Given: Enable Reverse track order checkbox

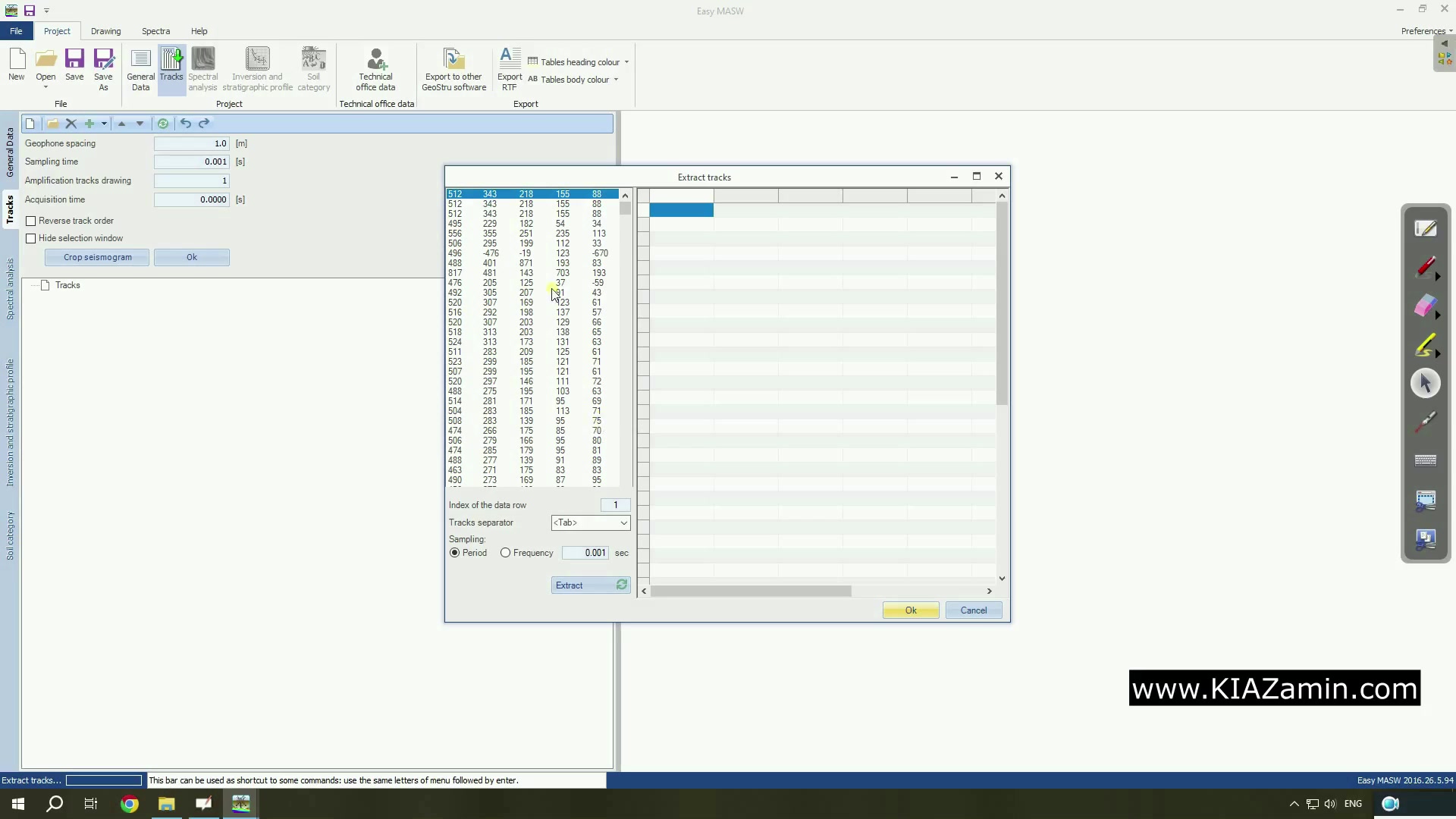Looking at the screenshot, I should click(31, 221).
